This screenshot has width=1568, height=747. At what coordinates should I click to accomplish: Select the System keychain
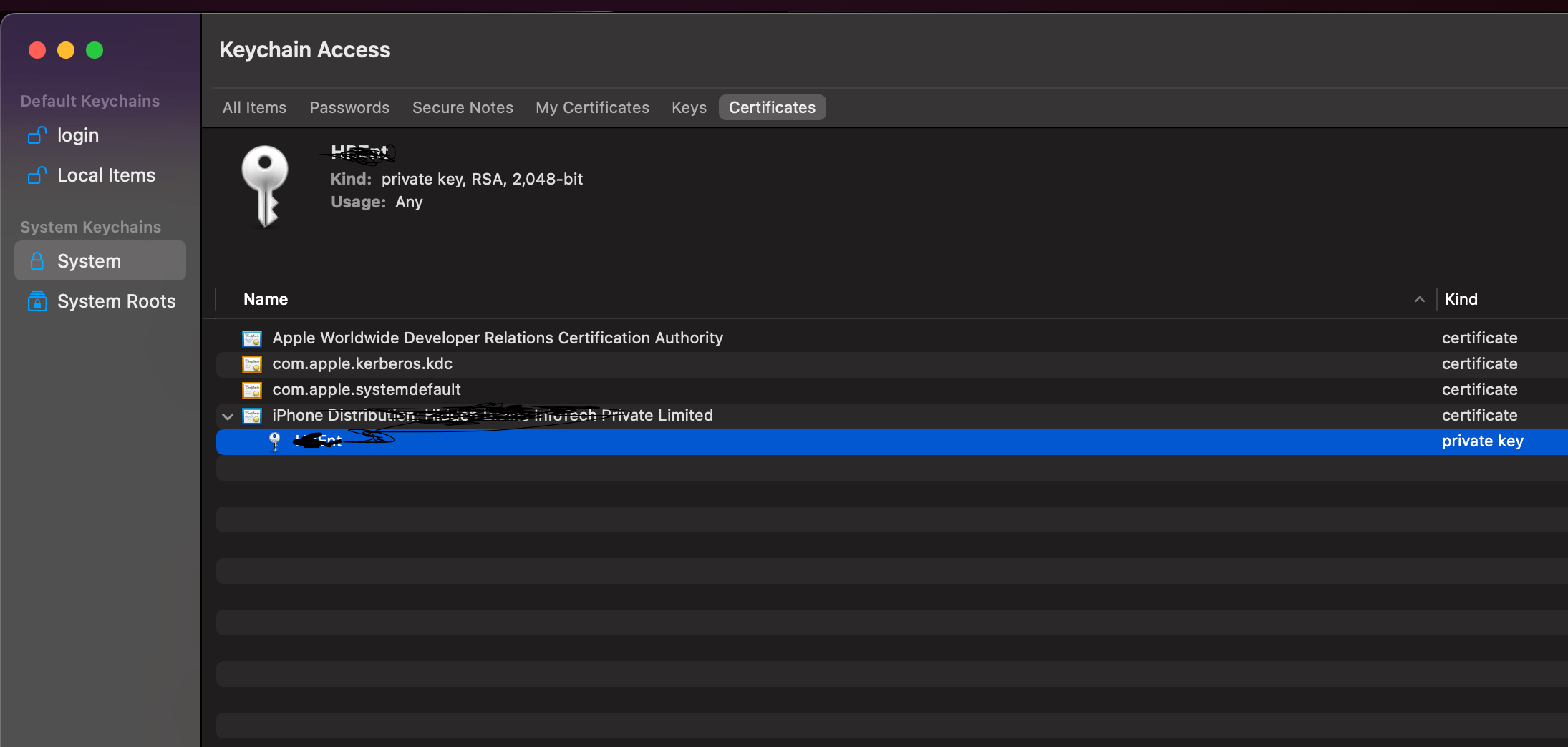pyautogui.click(x=100, y=260)
